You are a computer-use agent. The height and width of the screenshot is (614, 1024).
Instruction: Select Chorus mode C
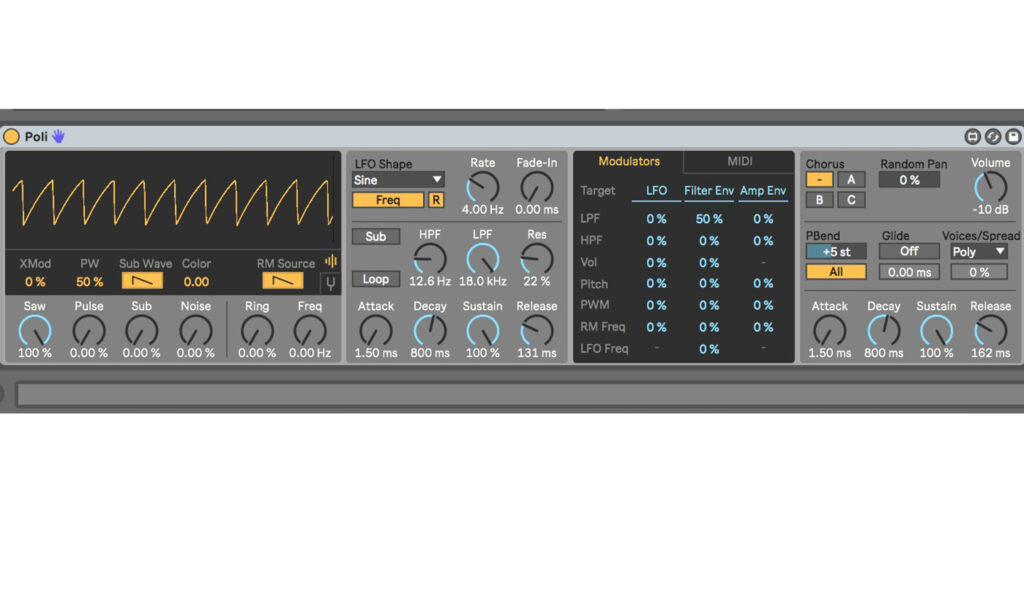(851, 200)
